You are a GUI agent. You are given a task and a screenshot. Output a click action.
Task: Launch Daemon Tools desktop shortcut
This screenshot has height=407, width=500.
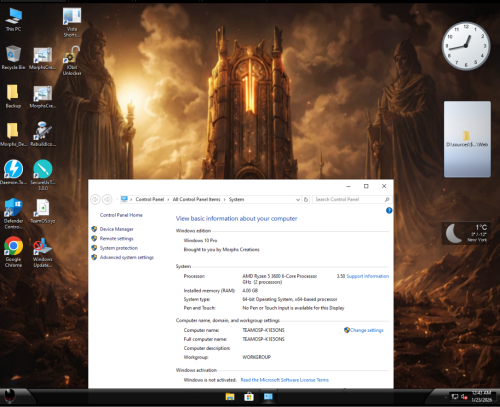13,172
